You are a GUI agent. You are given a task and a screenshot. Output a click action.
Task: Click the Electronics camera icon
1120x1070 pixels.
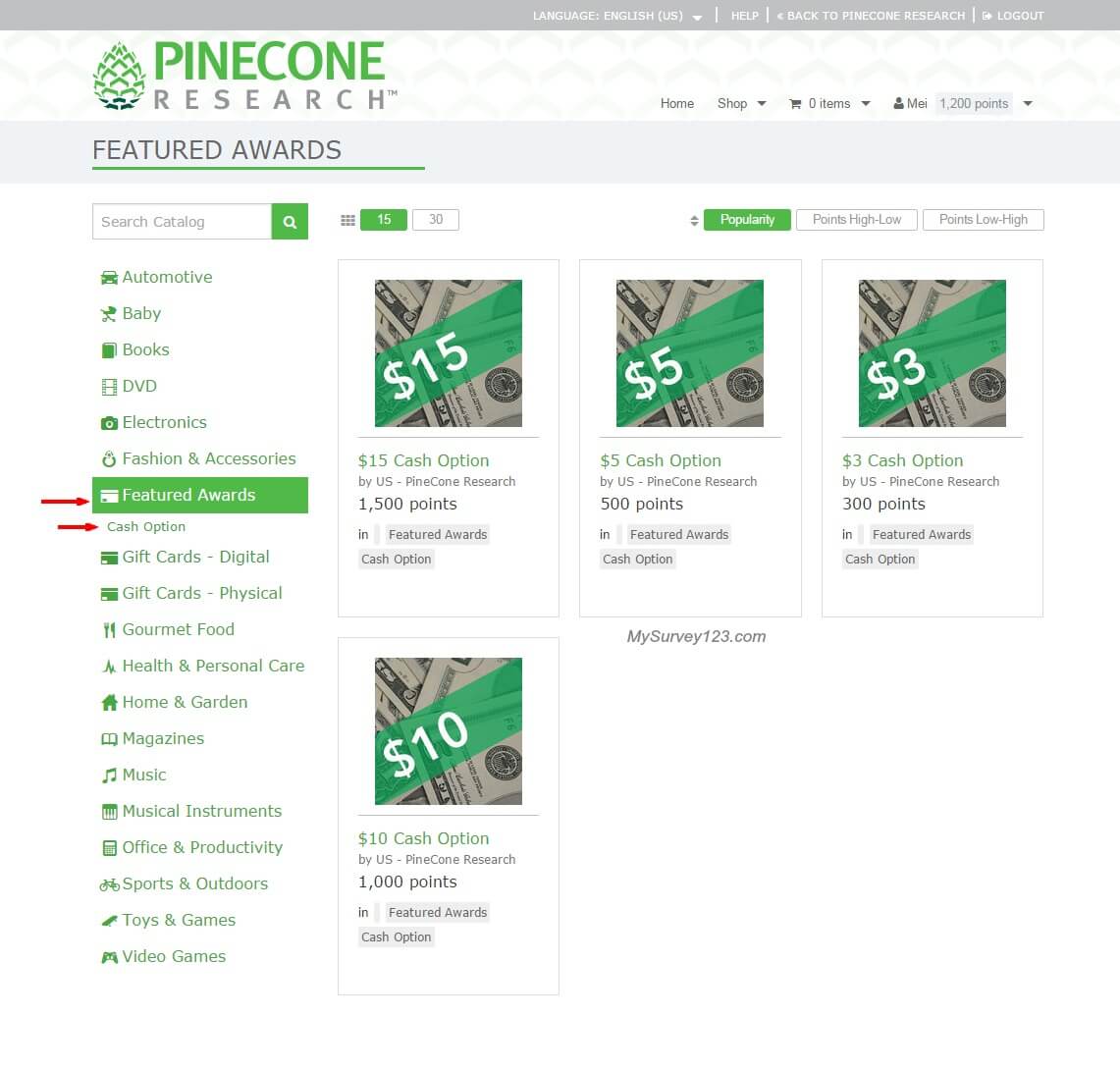[x=109, y=423]
